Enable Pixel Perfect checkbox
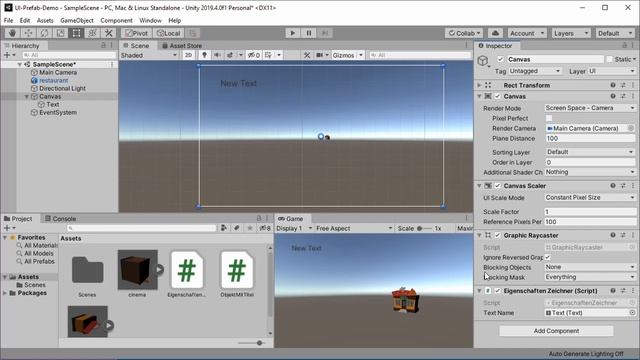The height and width of the screenshot is (360, 640). pos(549,118)
